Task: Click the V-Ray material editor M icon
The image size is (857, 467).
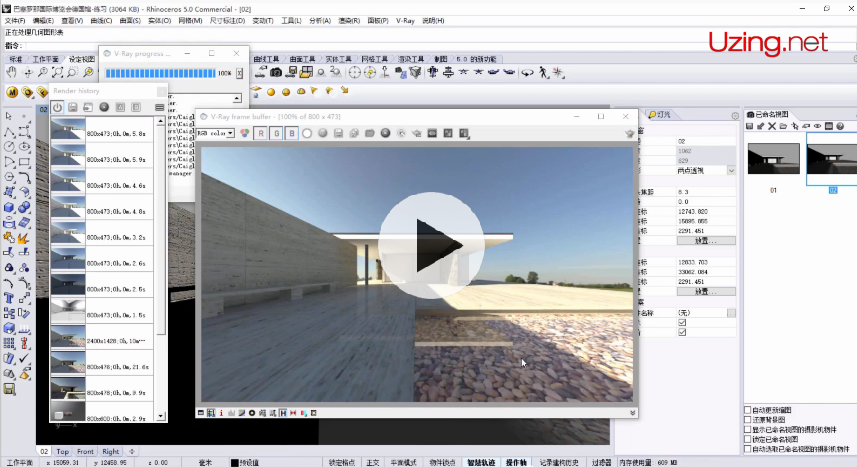Action: 13,92
